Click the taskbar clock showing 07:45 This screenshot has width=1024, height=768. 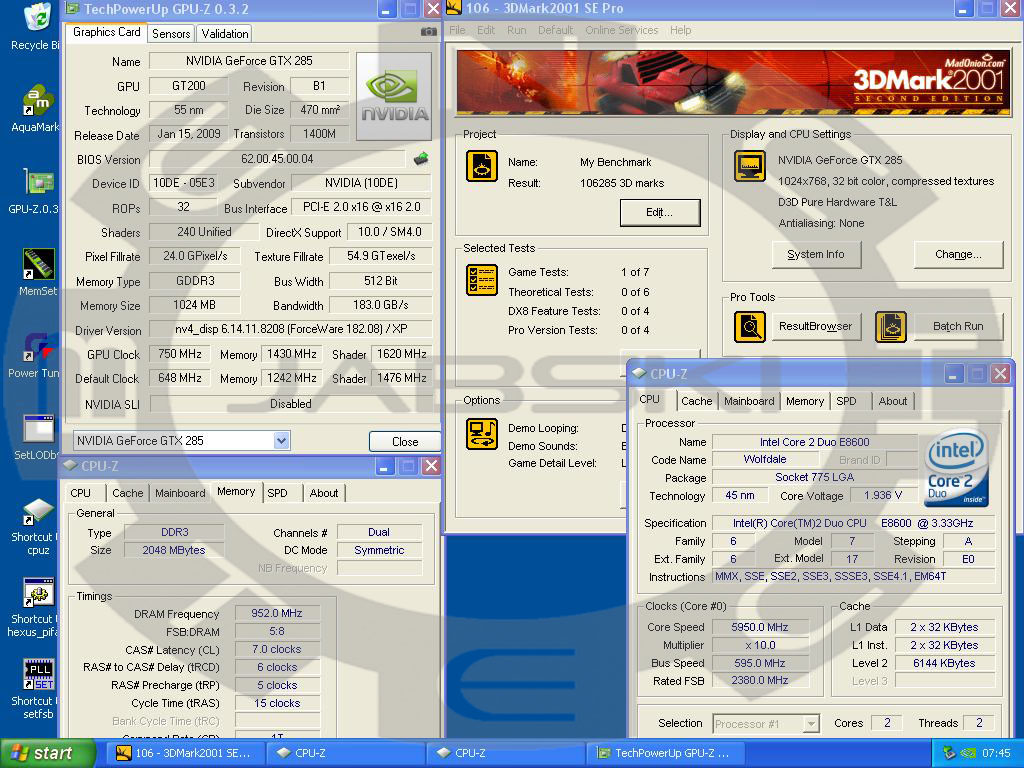point(996,753)
